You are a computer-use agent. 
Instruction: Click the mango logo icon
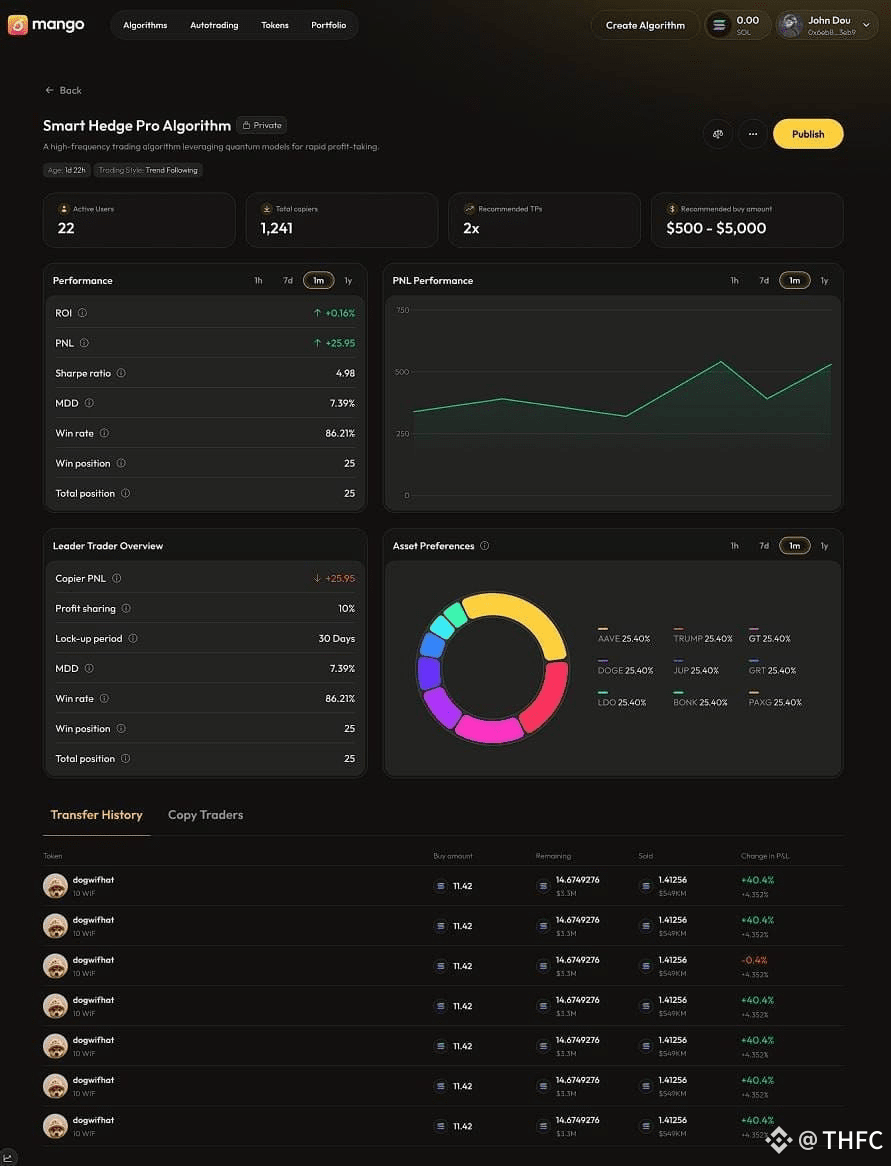pos(18,25)
